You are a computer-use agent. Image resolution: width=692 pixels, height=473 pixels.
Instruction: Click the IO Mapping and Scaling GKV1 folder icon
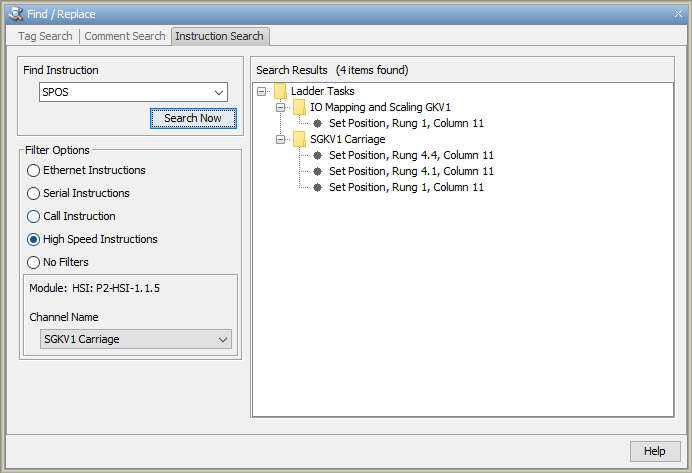coord(299,107)
